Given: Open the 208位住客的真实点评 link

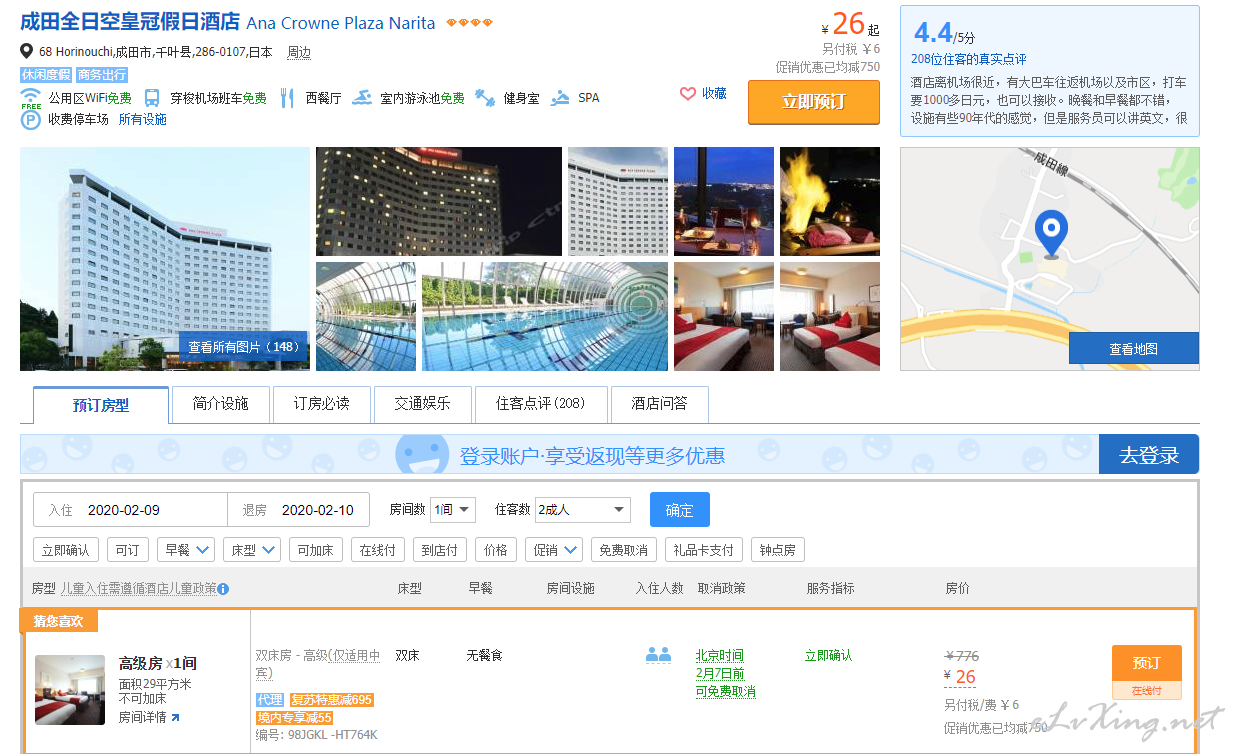Looking at the screenshot, I should pyautogui.click(x=969, y=60).
